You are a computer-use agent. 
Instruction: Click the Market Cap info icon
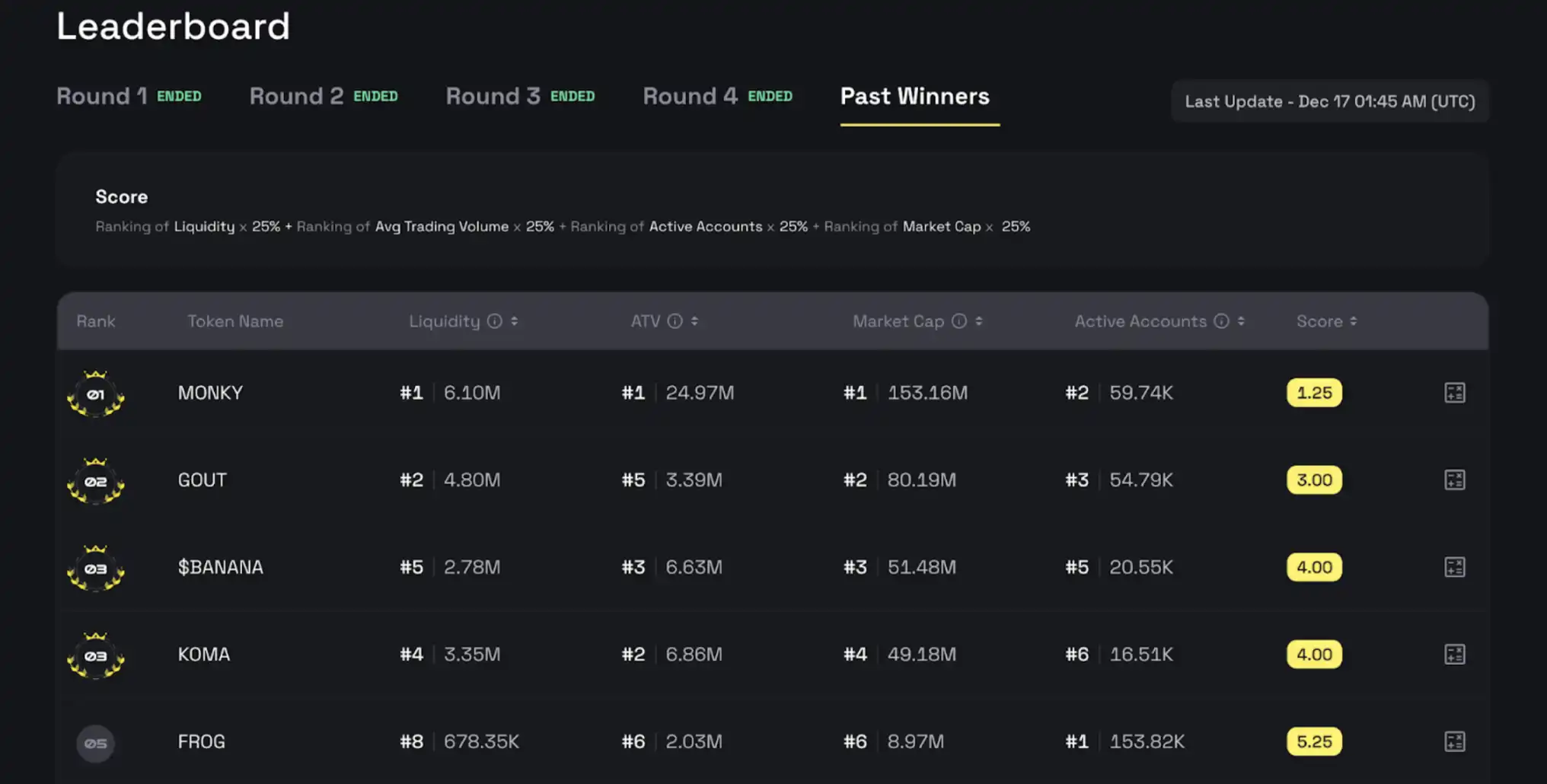(x=959, y=321)
